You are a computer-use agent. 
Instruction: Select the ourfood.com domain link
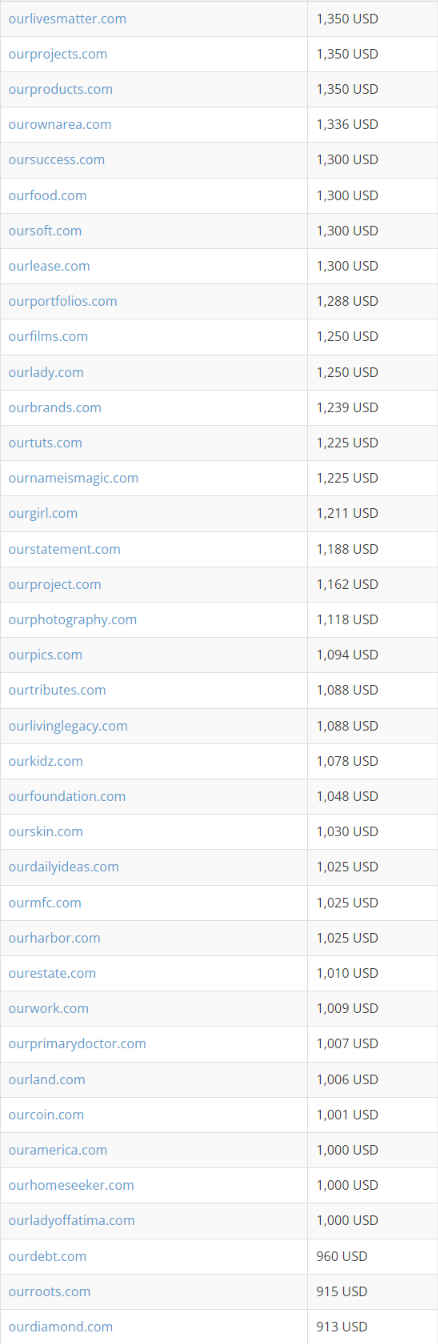pyautogui.click(x=47, y=195)
